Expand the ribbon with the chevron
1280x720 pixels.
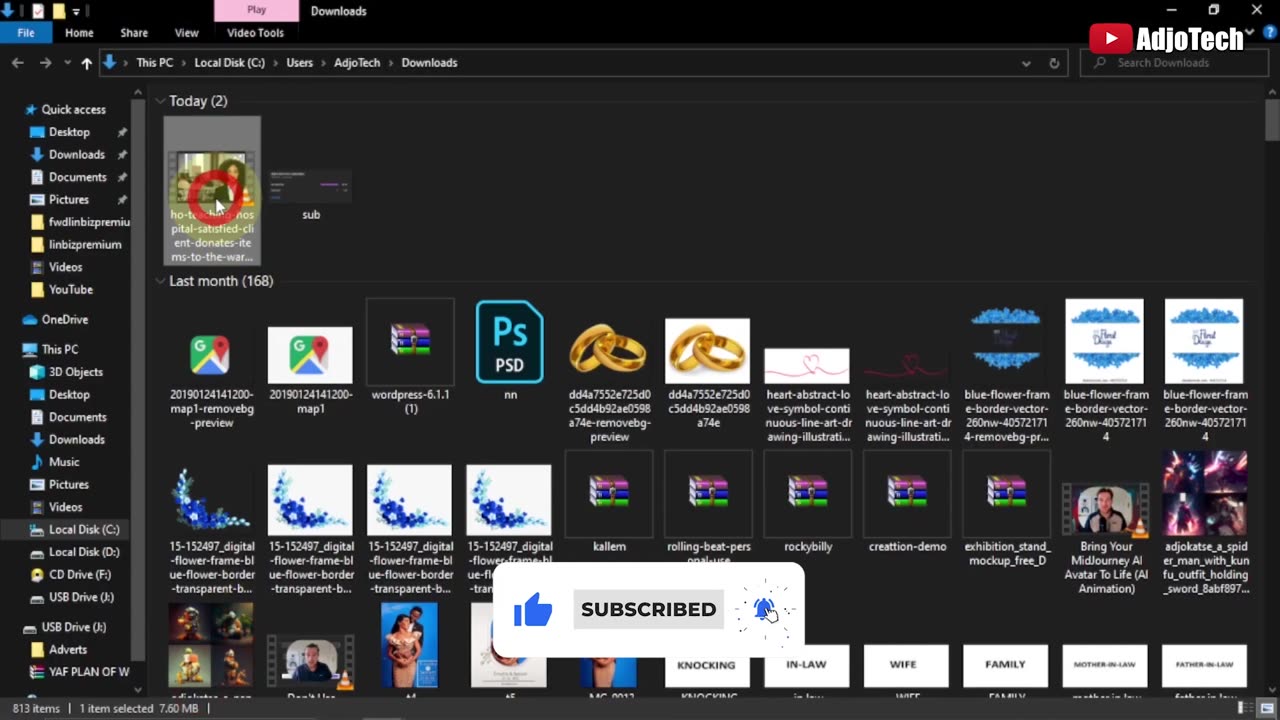[1247, 33]
